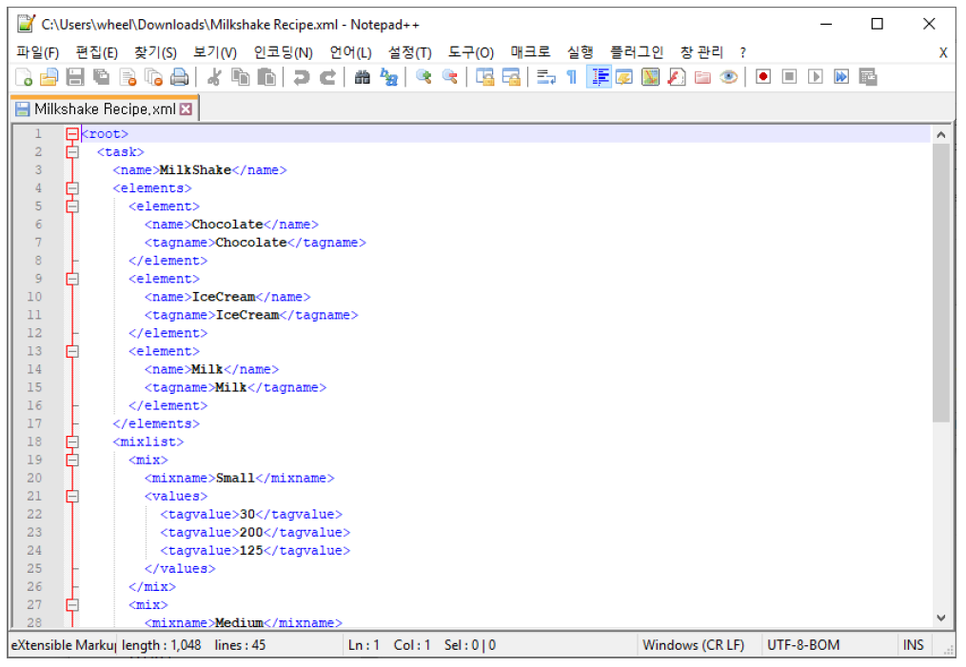Undo the last edit with the toolbar arrow
The height and width of the screenshot is (667, 966).
(x=301, y=77)
